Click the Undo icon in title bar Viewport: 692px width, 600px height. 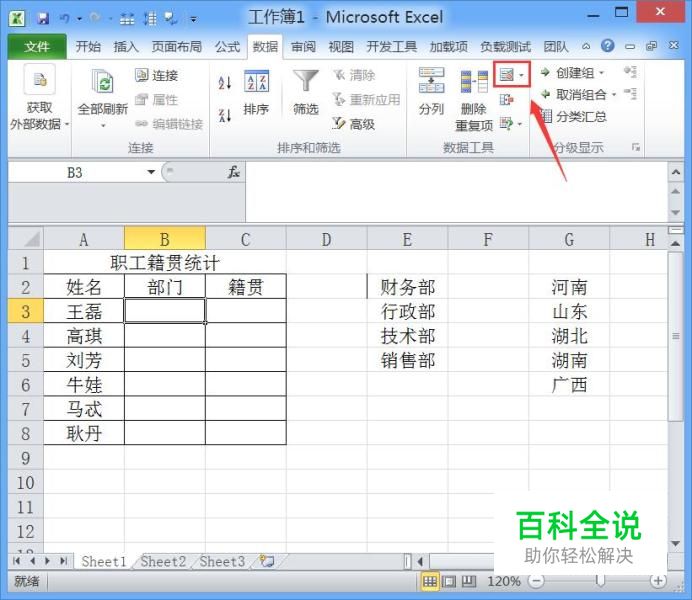pos(65,18)
